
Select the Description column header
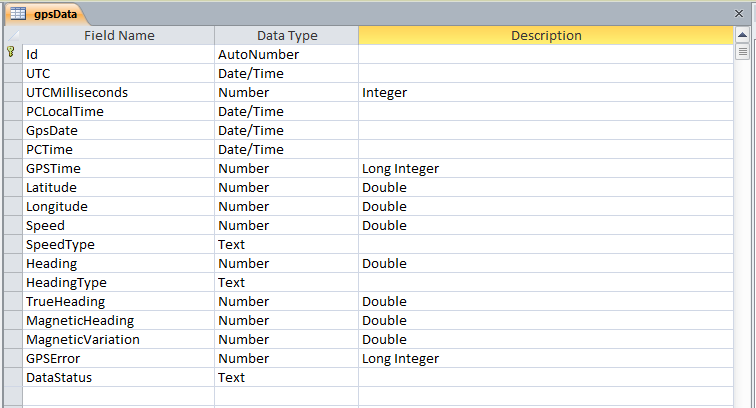546,35
